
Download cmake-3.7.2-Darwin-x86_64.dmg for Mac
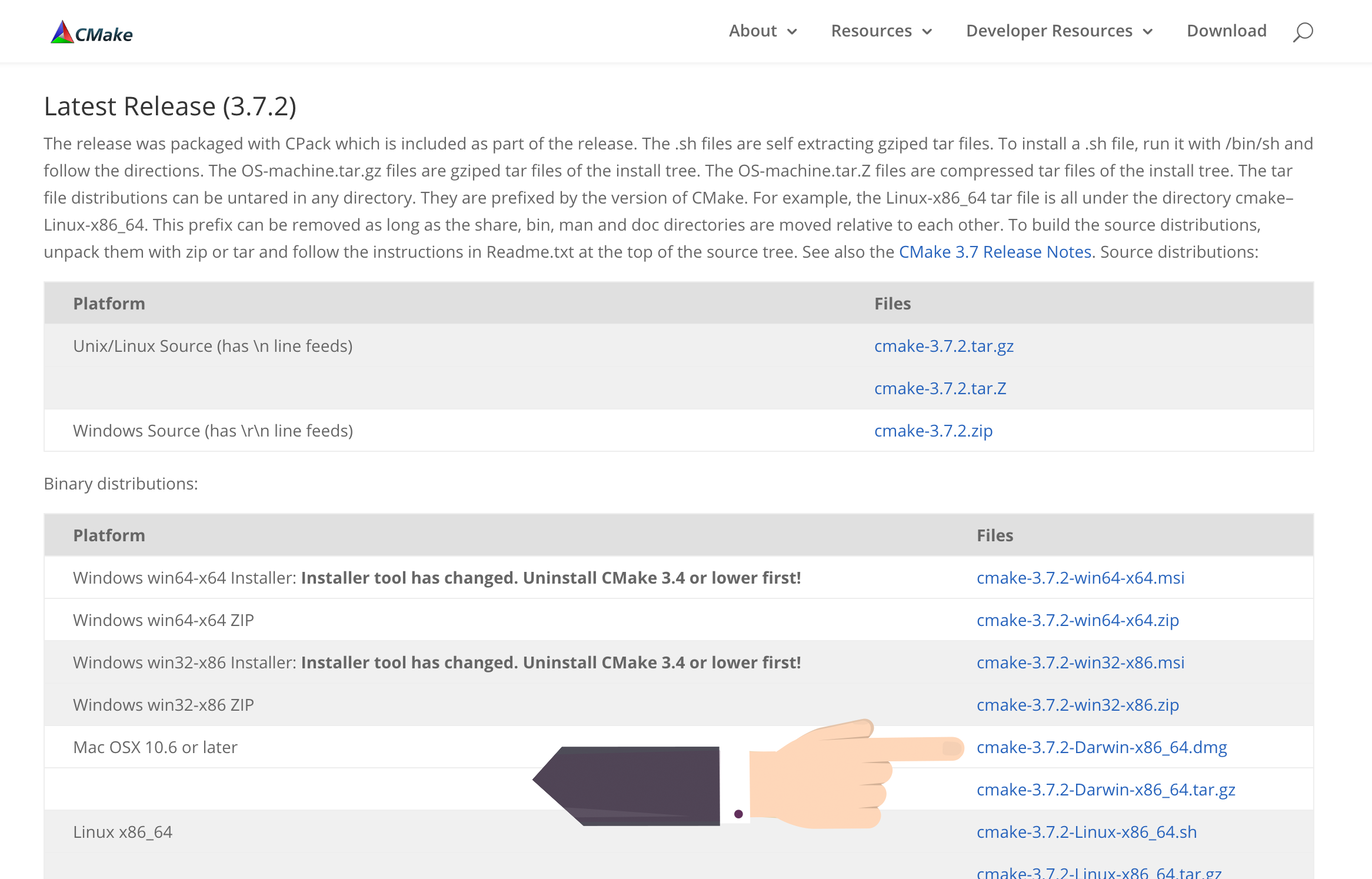1101,747
